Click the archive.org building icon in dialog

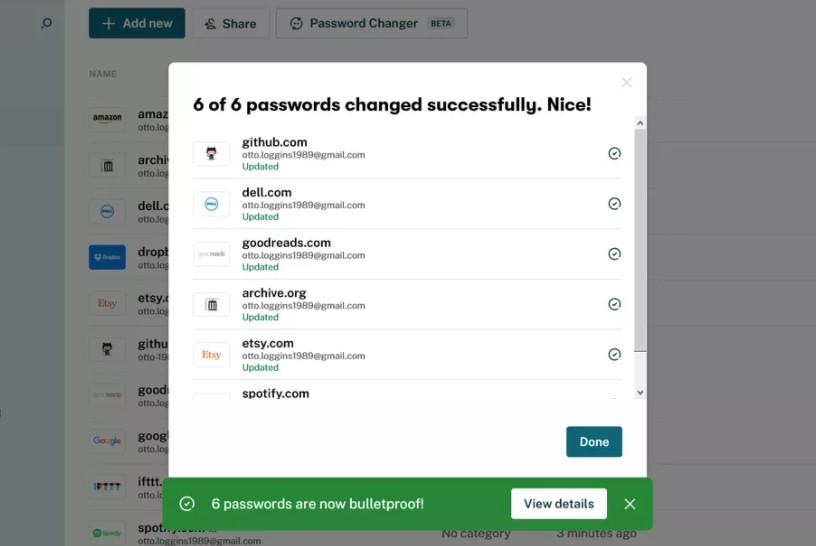[211, 304]
